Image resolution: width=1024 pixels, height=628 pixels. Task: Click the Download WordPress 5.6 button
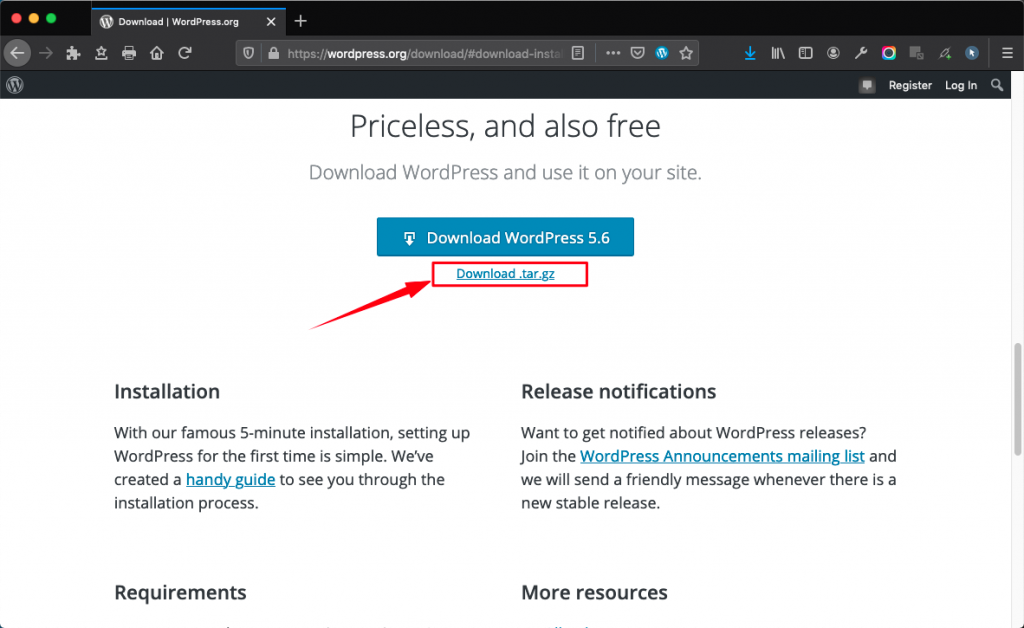(x=505, y=237)
